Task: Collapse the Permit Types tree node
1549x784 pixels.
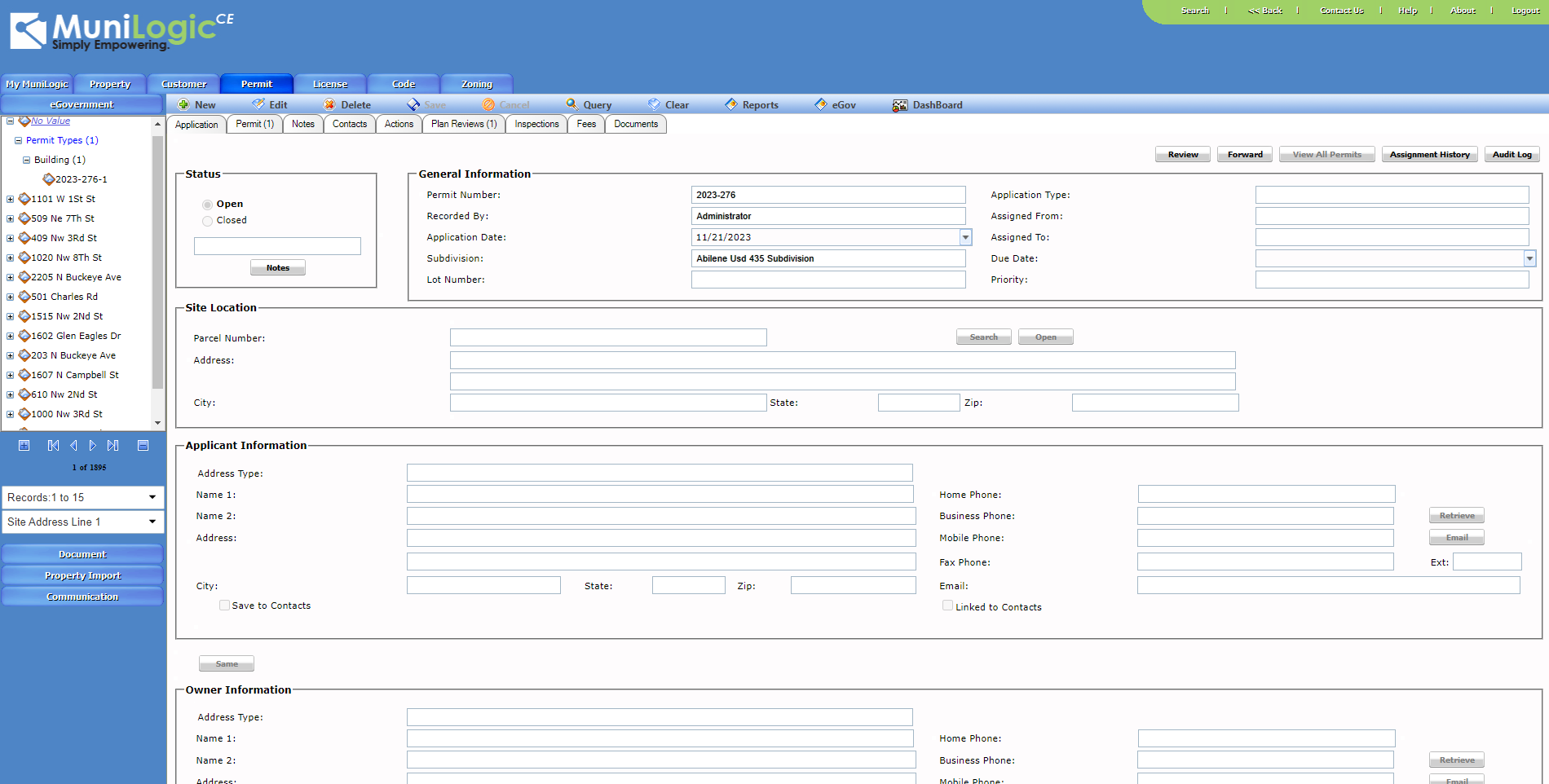Action: 19,140
